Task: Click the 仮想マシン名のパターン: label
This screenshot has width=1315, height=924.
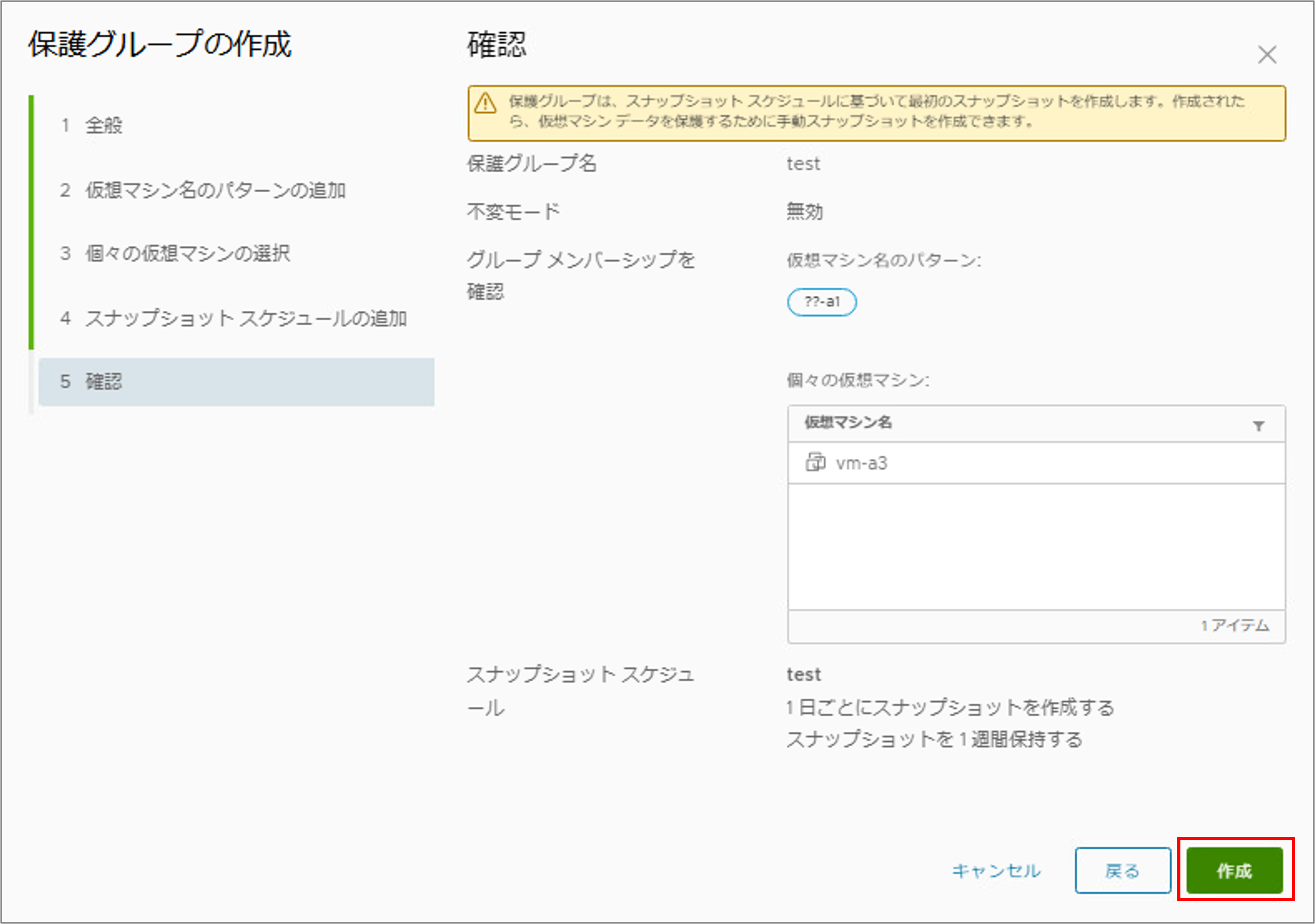Action: (x=884, y=260)
